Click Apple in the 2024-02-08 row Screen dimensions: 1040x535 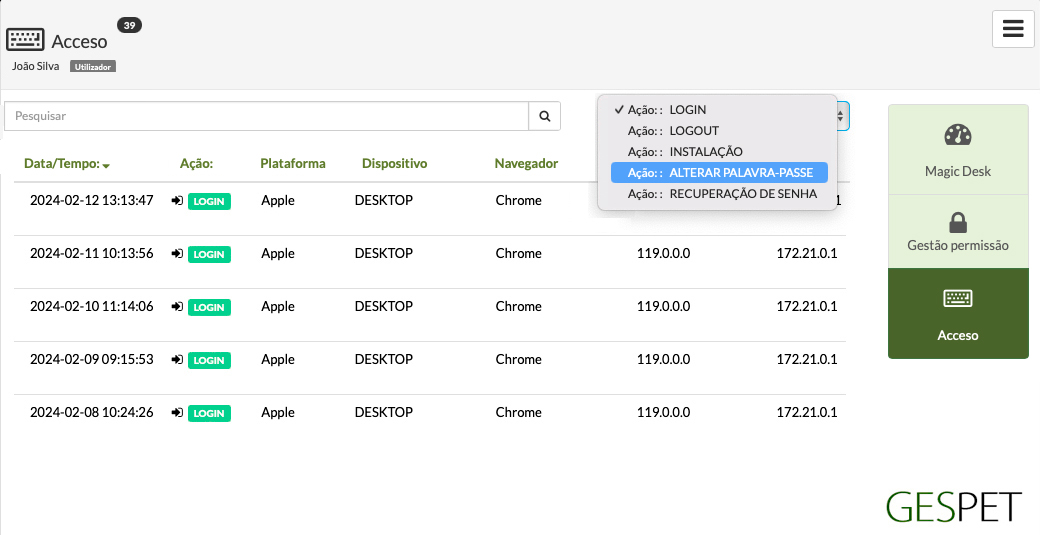point(278,413)
